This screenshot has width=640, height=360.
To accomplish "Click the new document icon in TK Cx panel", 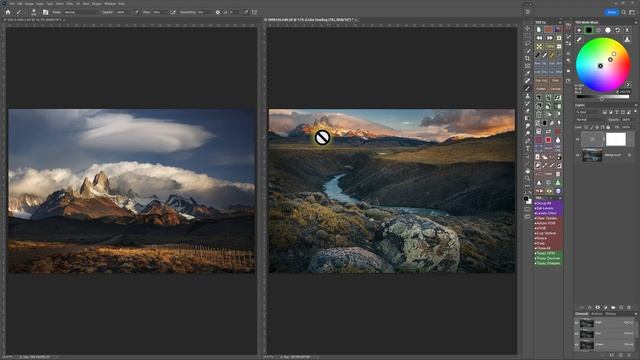I will [x=539, y=30].
